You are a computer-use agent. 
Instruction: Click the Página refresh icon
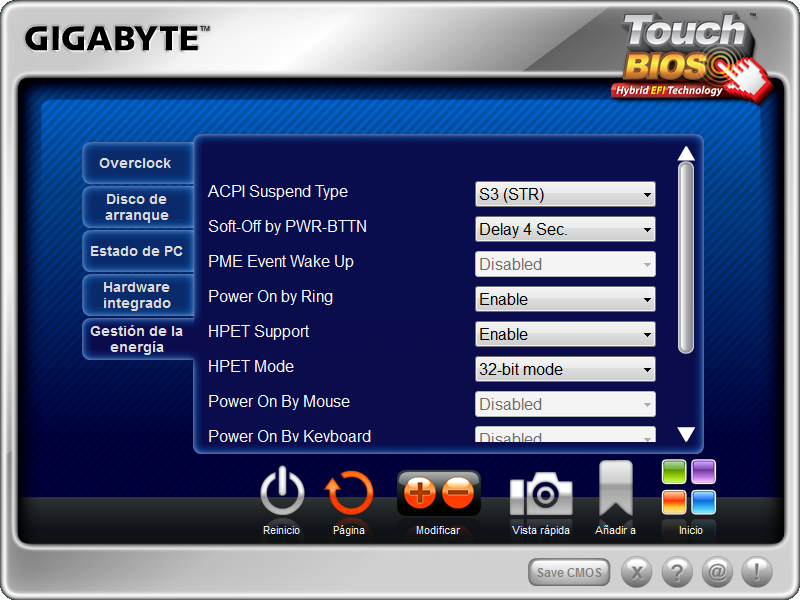tap(349, 493)
